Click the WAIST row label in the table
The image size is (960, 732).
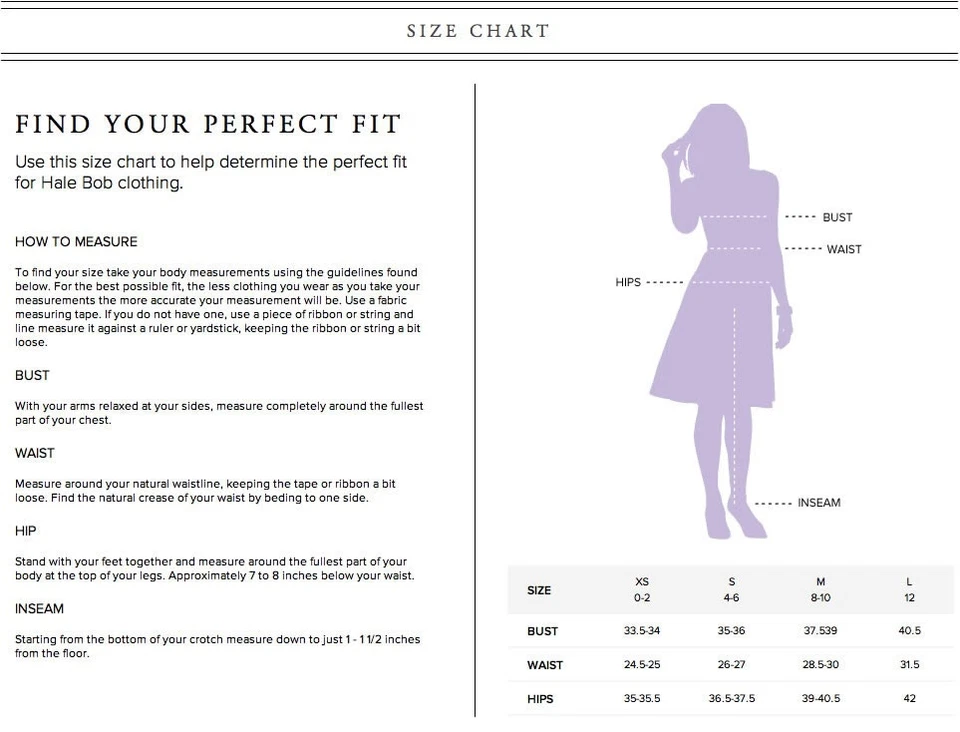coord(545,665)
